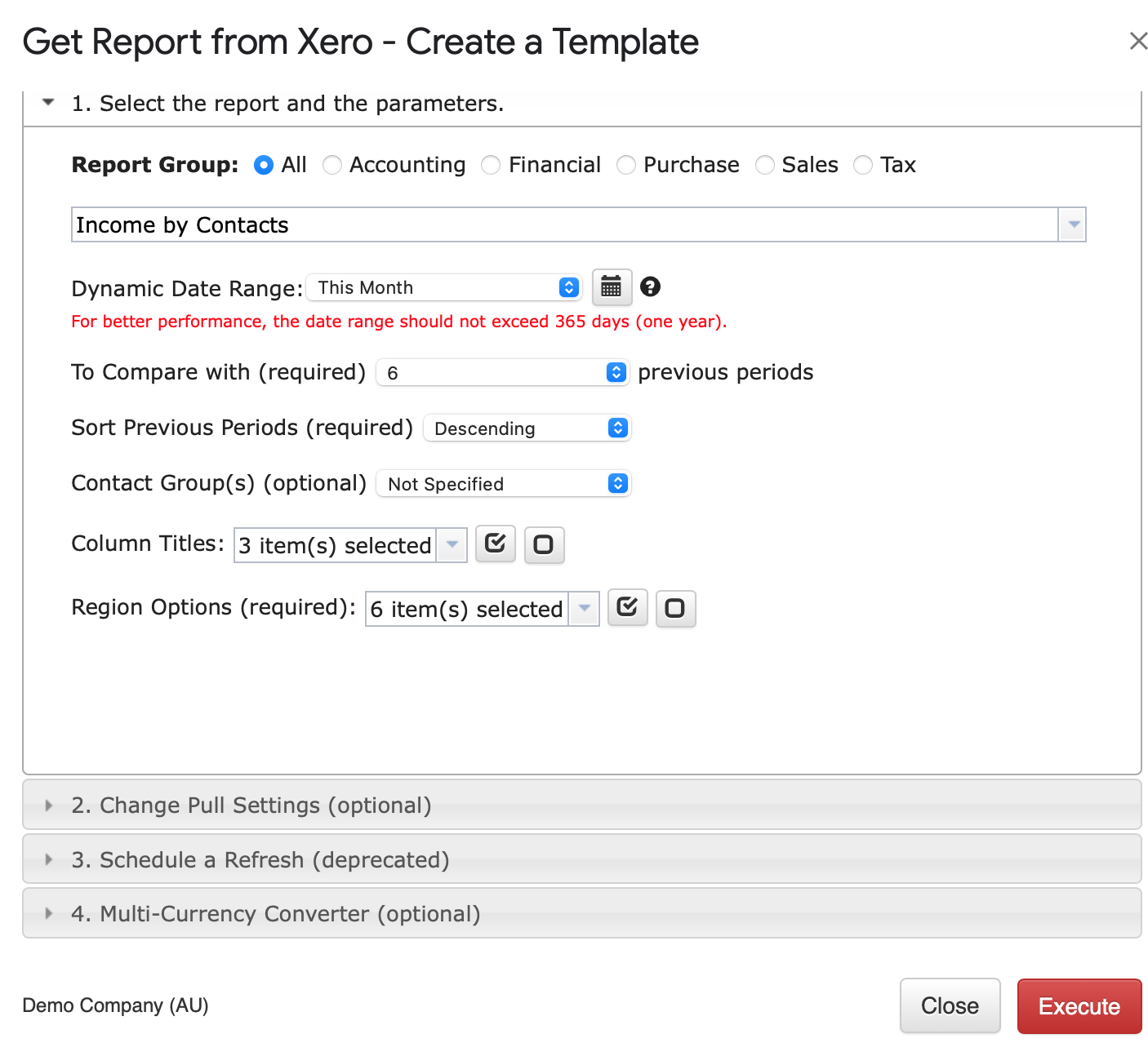
Task: Open the Descending sort order dropdown
Action: tap(527, 428)
